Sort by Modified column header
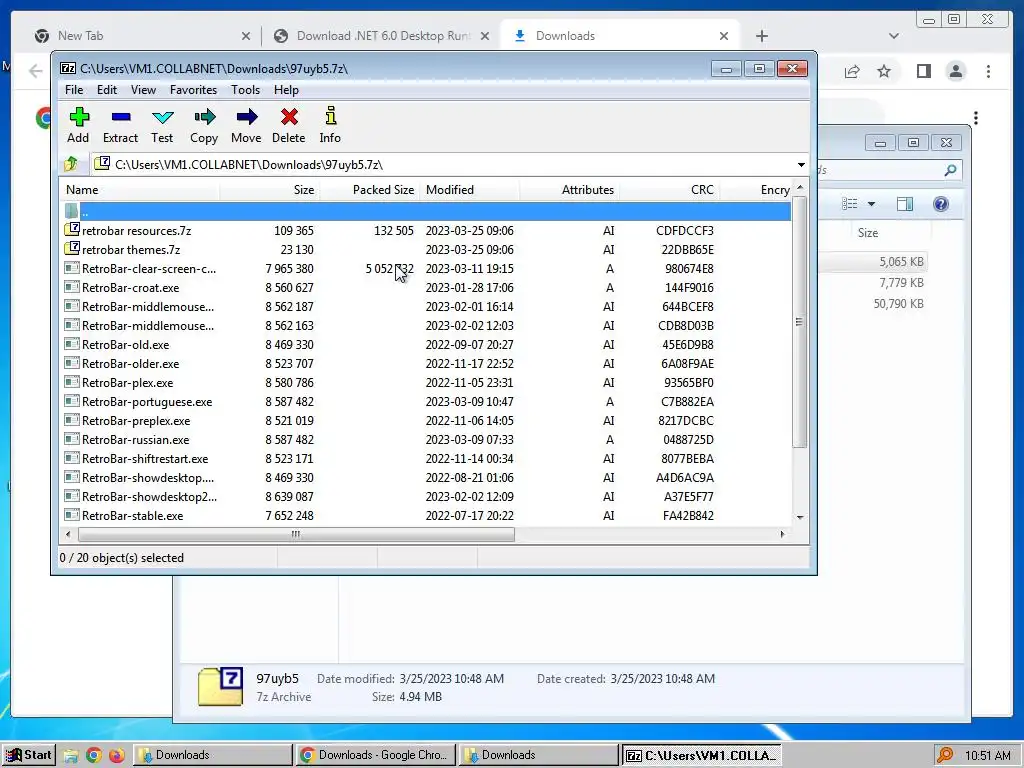This screenshot has height=768, width=1024. [470, 190]
